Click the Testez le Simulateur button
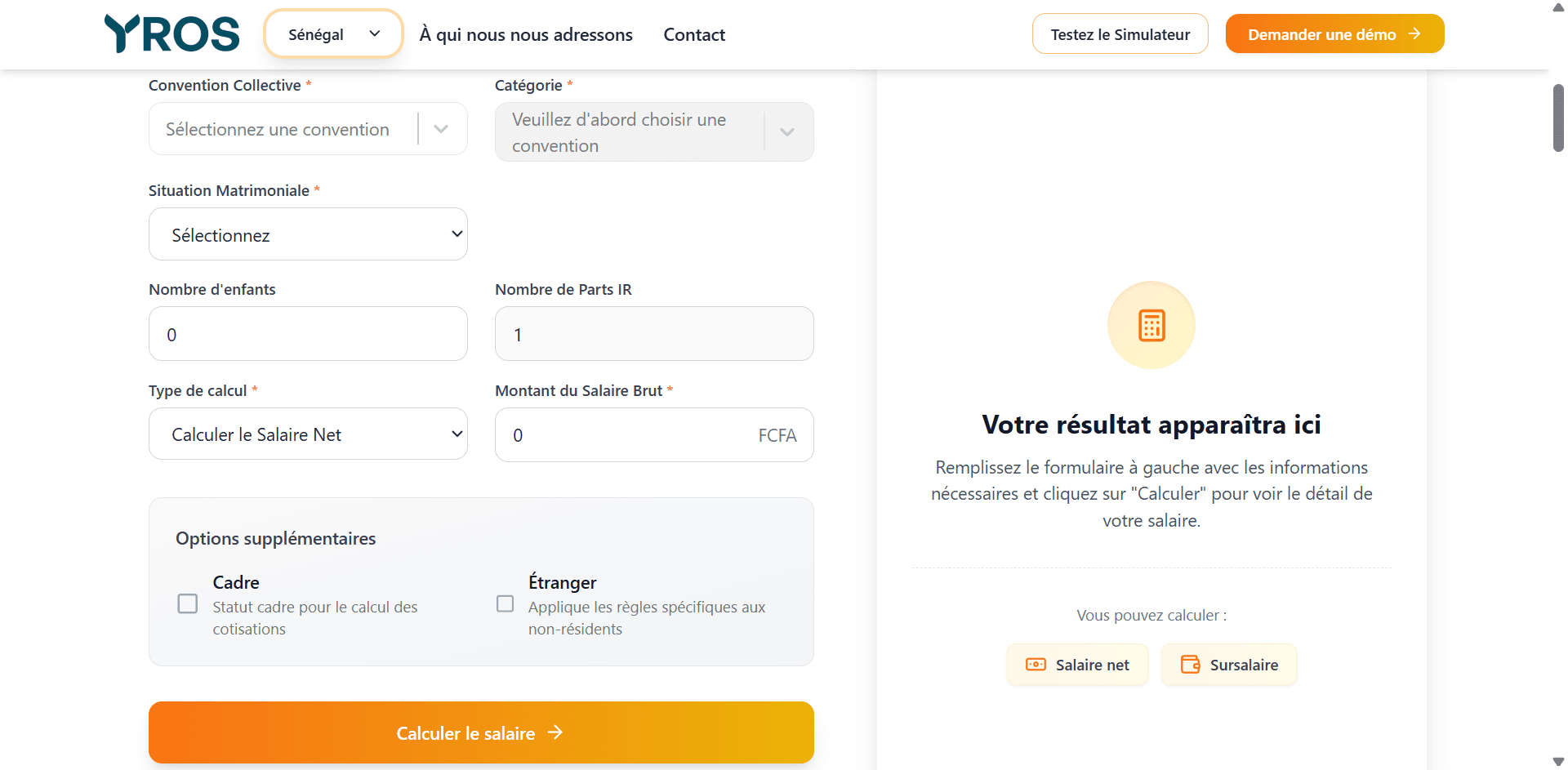The image size is (1568, 770). 1120,33
